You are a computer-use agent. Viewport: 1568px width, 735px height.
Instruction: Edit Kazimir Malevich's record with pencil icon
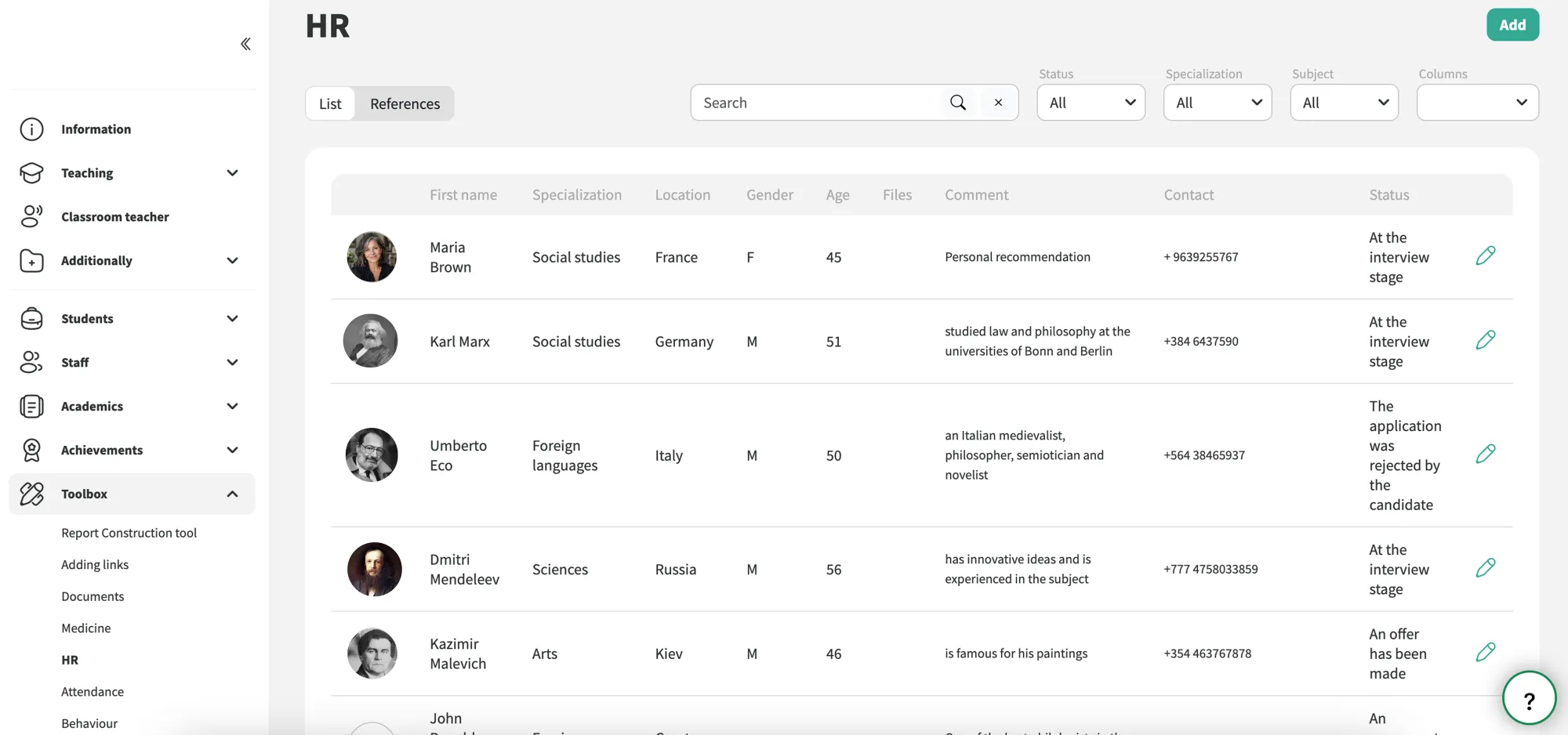point(1486,653)
